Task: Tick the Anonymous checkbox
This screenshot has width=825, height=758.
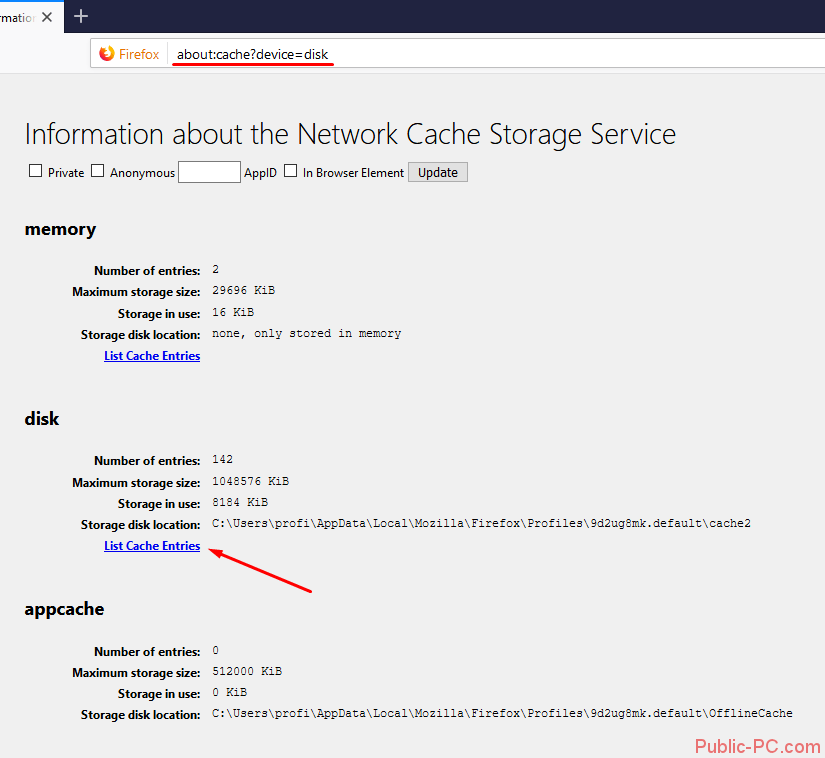Action: (x=97, y=171)
